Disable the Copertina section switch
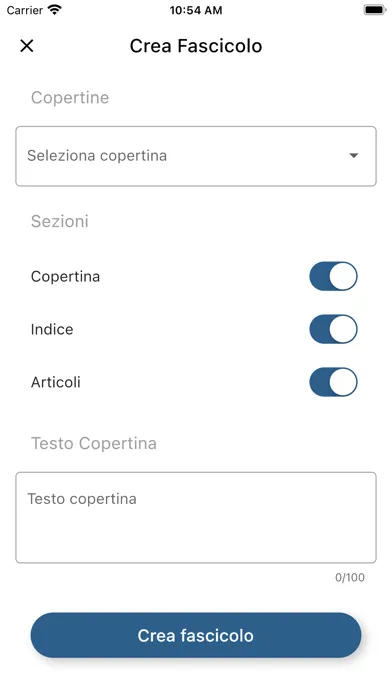Viewport: 392px width, 696px height. (x=333, y=276)
